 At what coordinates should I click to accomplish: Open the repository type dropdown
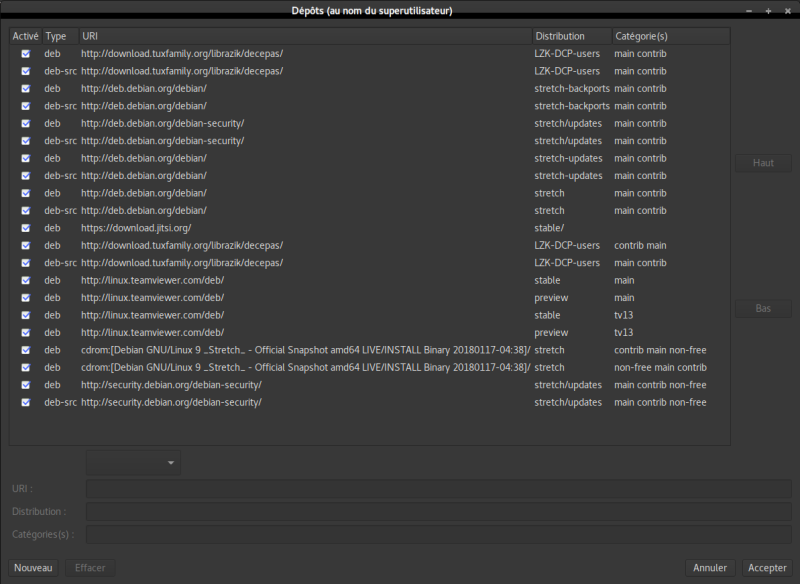[133, 463]
